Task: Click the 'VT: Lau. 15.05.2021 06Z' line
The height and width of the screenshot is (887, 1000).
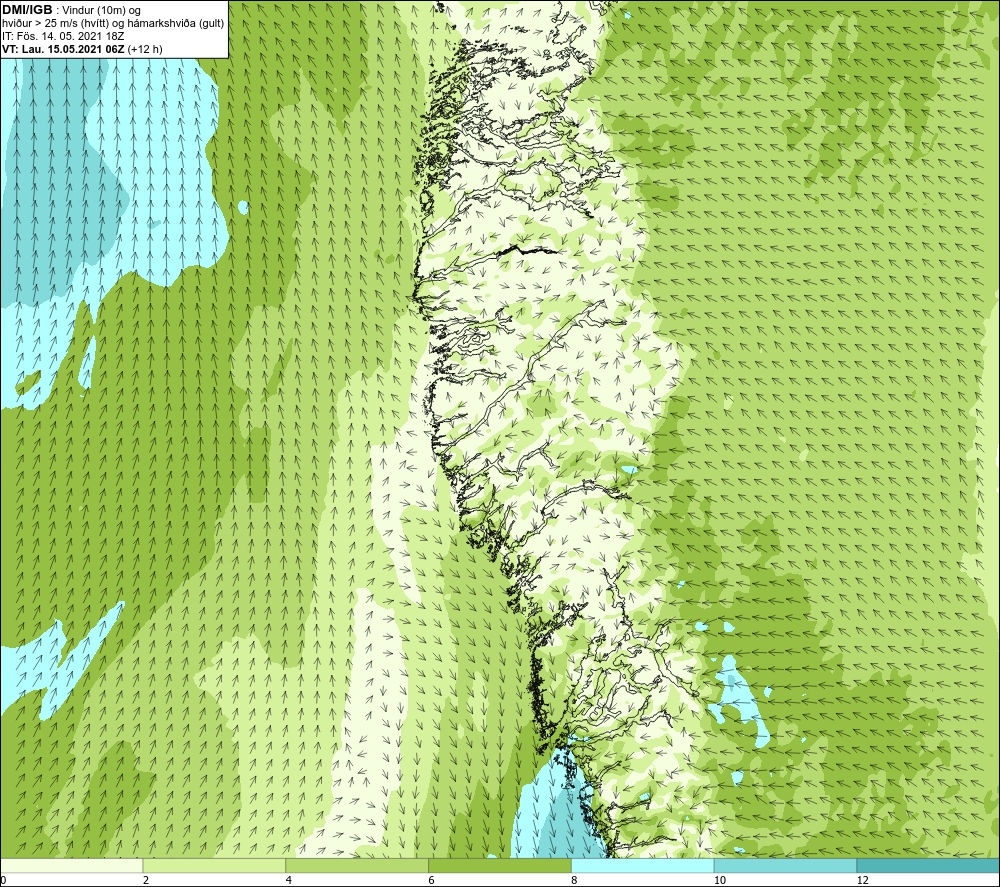Action: click(82, 49)
